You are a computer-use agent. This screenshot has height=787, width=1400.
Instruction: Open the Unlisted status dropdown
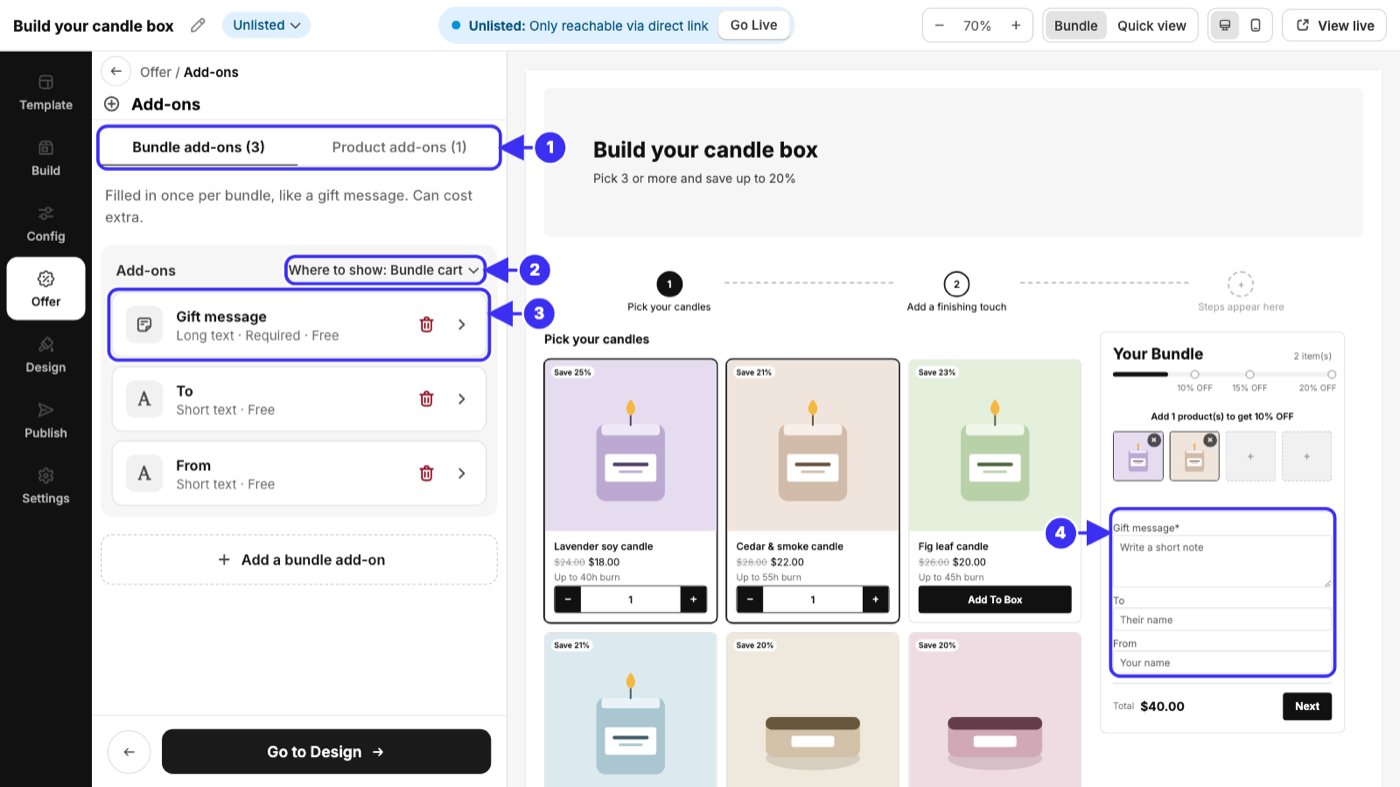266,25
